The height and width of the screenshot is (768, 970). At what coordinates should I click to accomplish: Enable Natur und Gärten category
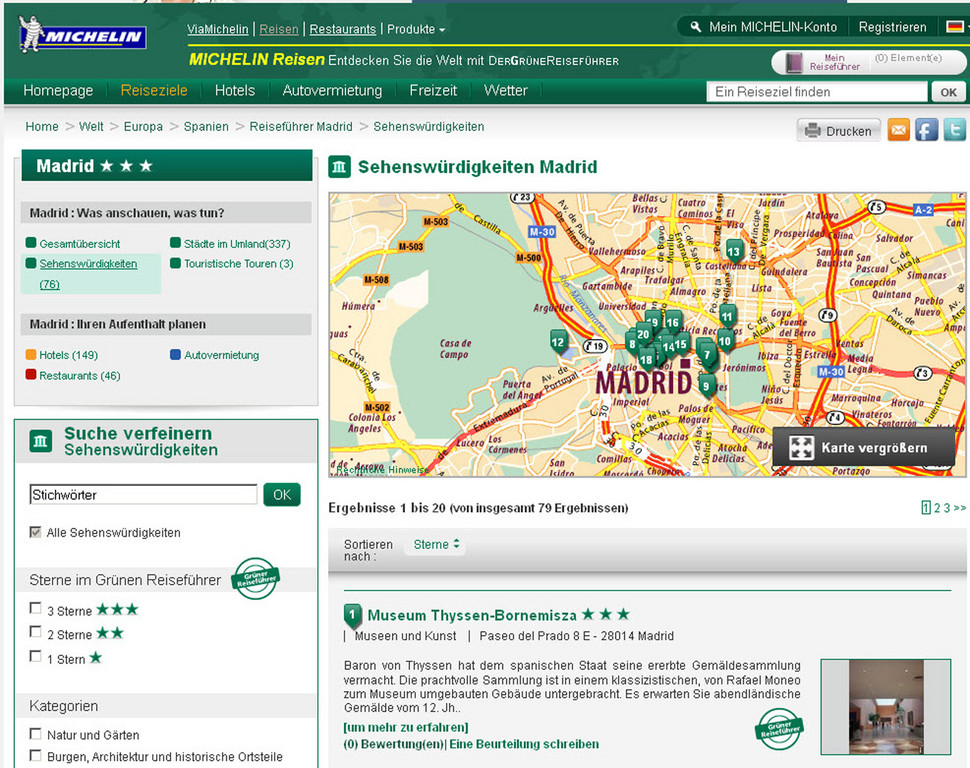click(x=35, y=734)
